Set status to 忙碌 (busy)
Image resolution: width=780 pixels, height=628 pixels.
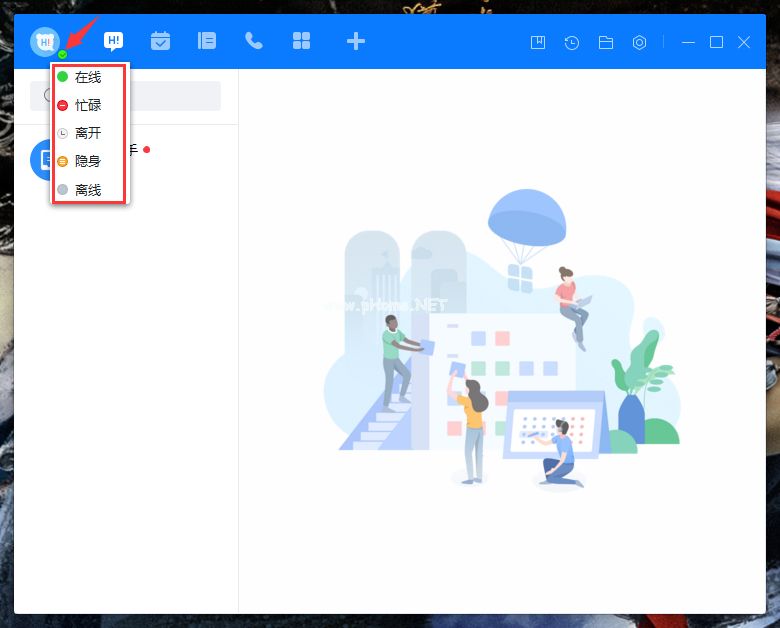coord(88,105)
